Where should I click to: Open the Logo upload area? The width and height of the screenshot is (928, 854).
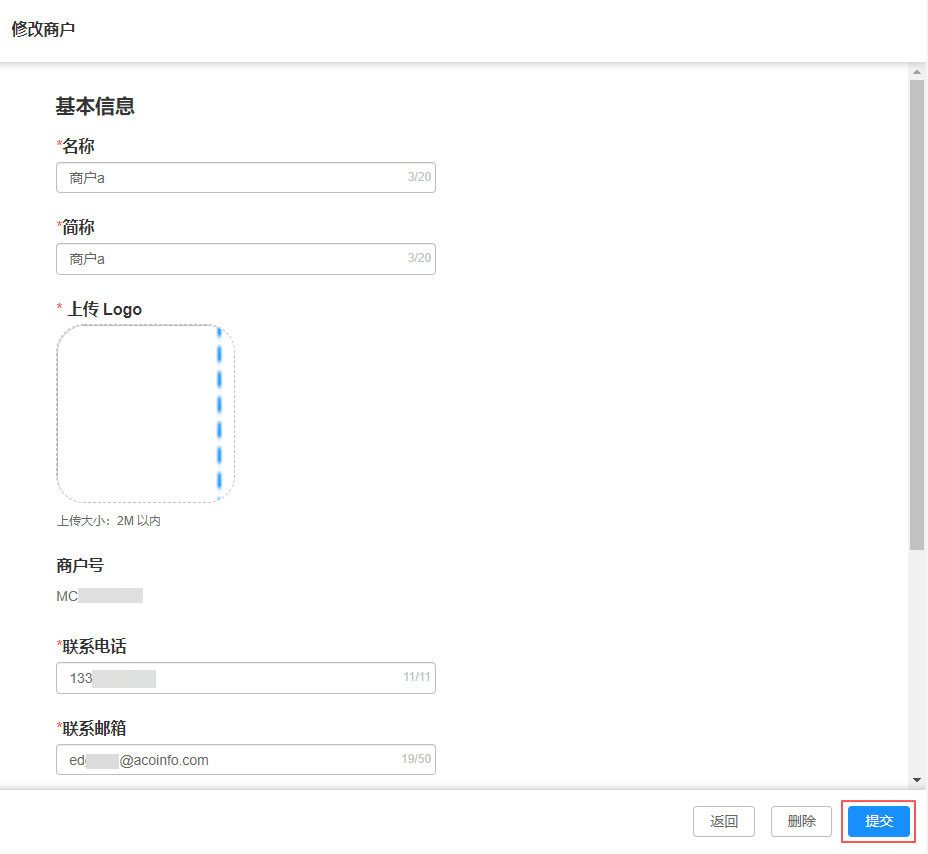pyautogui.click(x=145, y=413)
